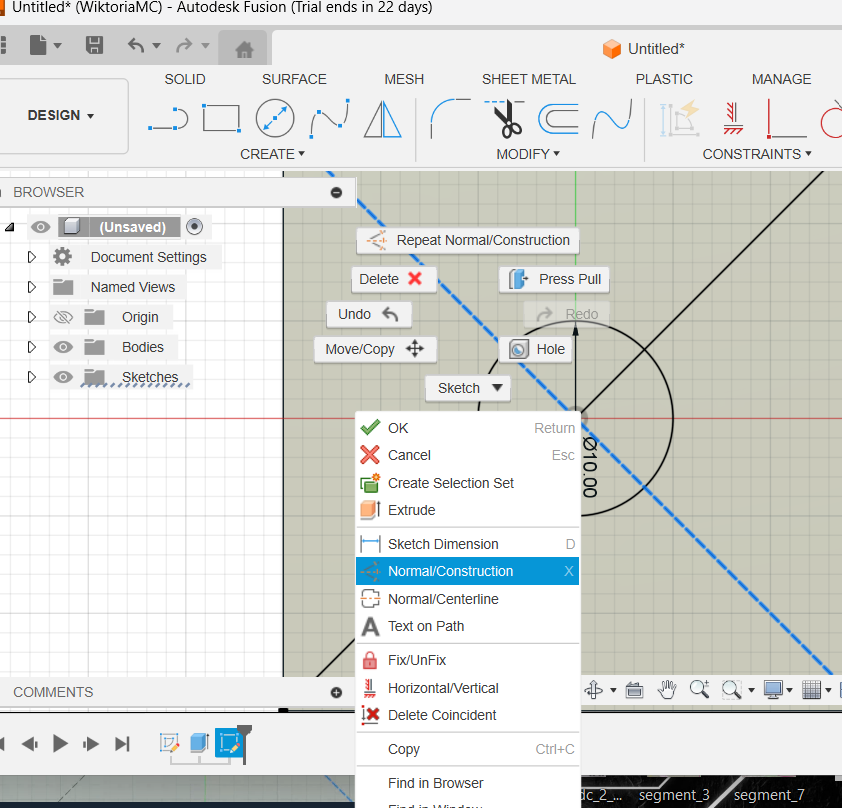The height and width of the screenshot is (808, 842).
Task: Open the File menu dropdown
Action: (x=46, y=45)
